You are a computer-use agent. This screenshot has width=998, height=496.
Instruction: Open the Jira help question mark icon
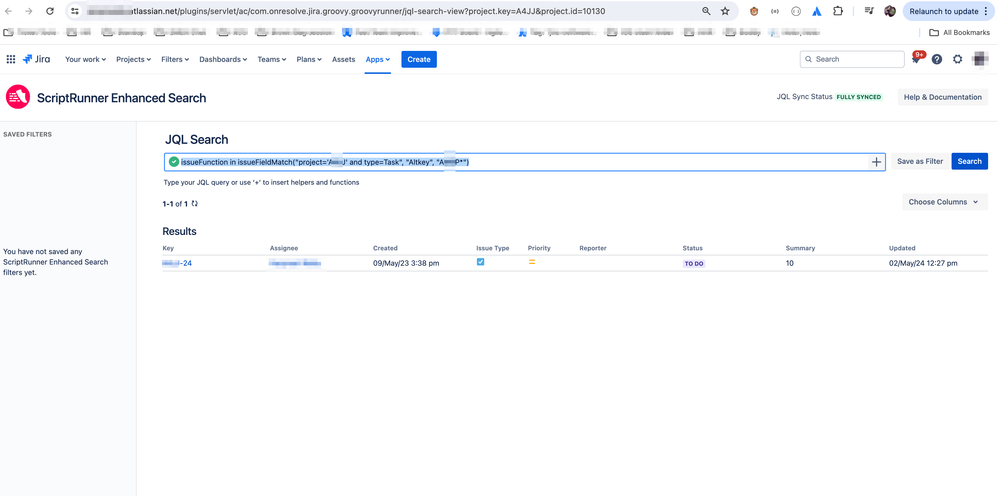click(x=937, y=59)
